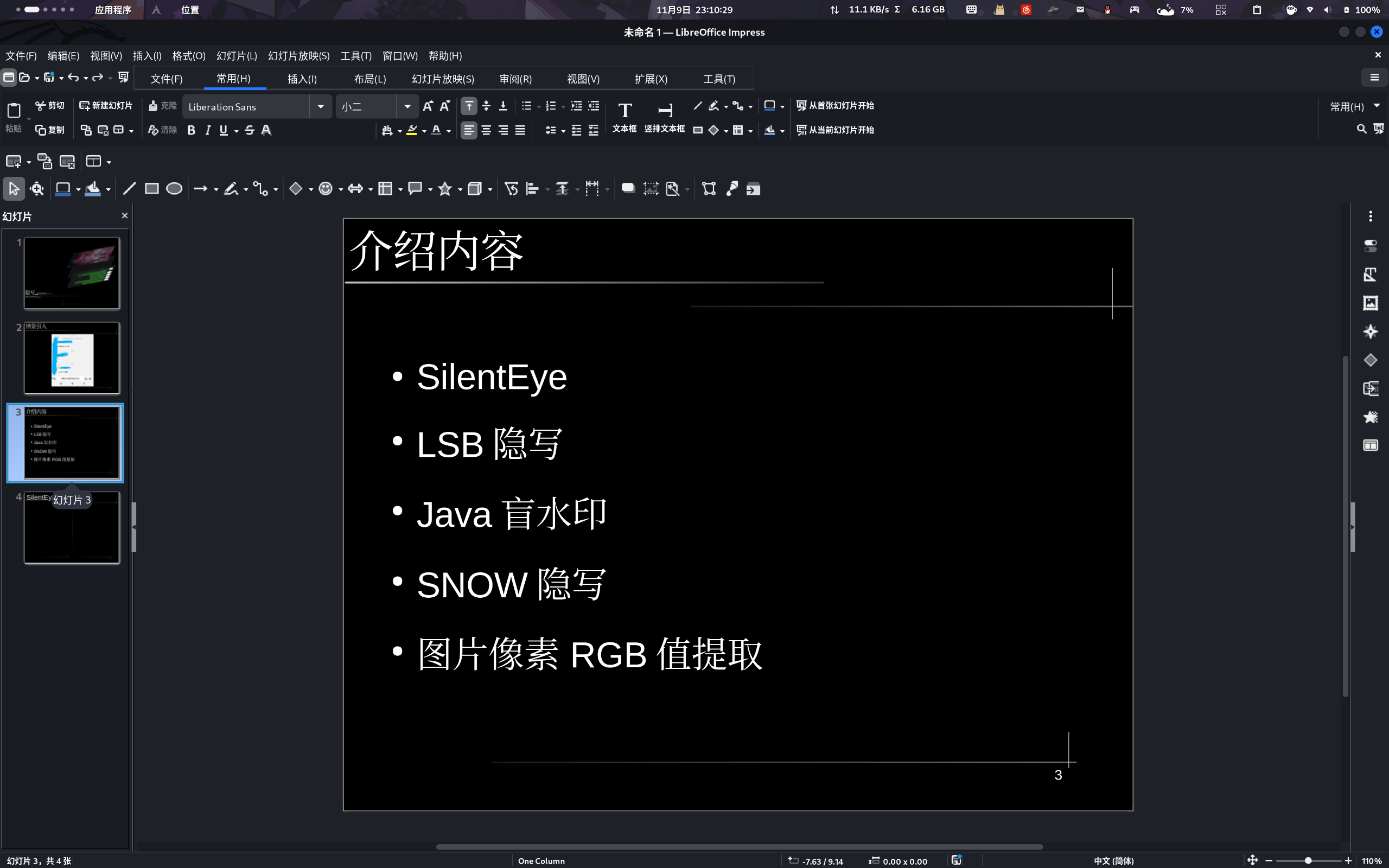Switch to the 审阅(R) ribbon tab
Viewport: 1389px width, 868px height.
coord(515,79)
